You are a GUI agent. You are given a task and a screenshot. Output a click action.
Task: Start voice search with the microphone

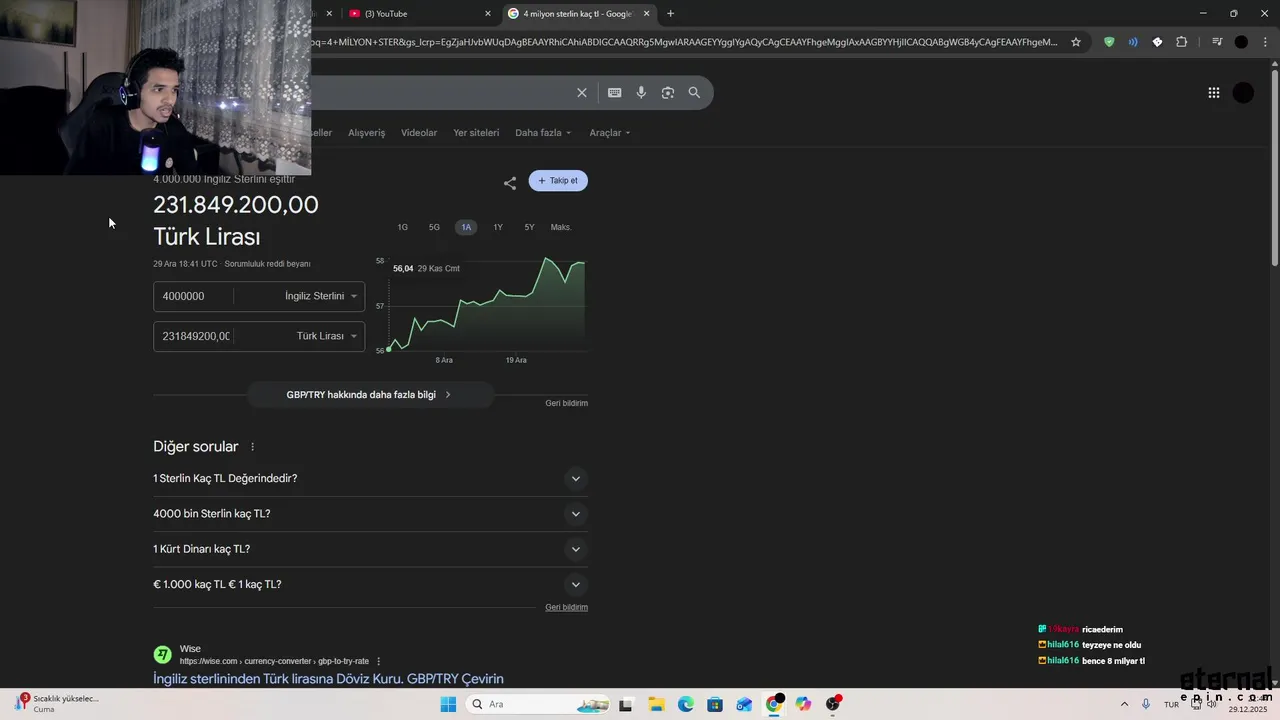[x=641, y=92]
